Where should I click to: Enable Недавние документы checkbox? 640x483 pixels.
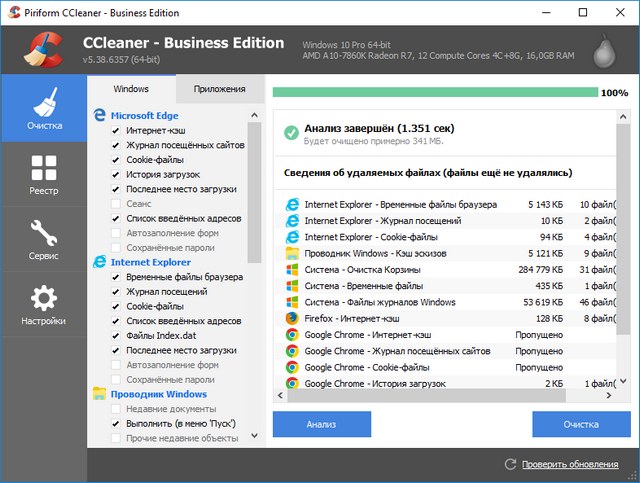(117, 409)
